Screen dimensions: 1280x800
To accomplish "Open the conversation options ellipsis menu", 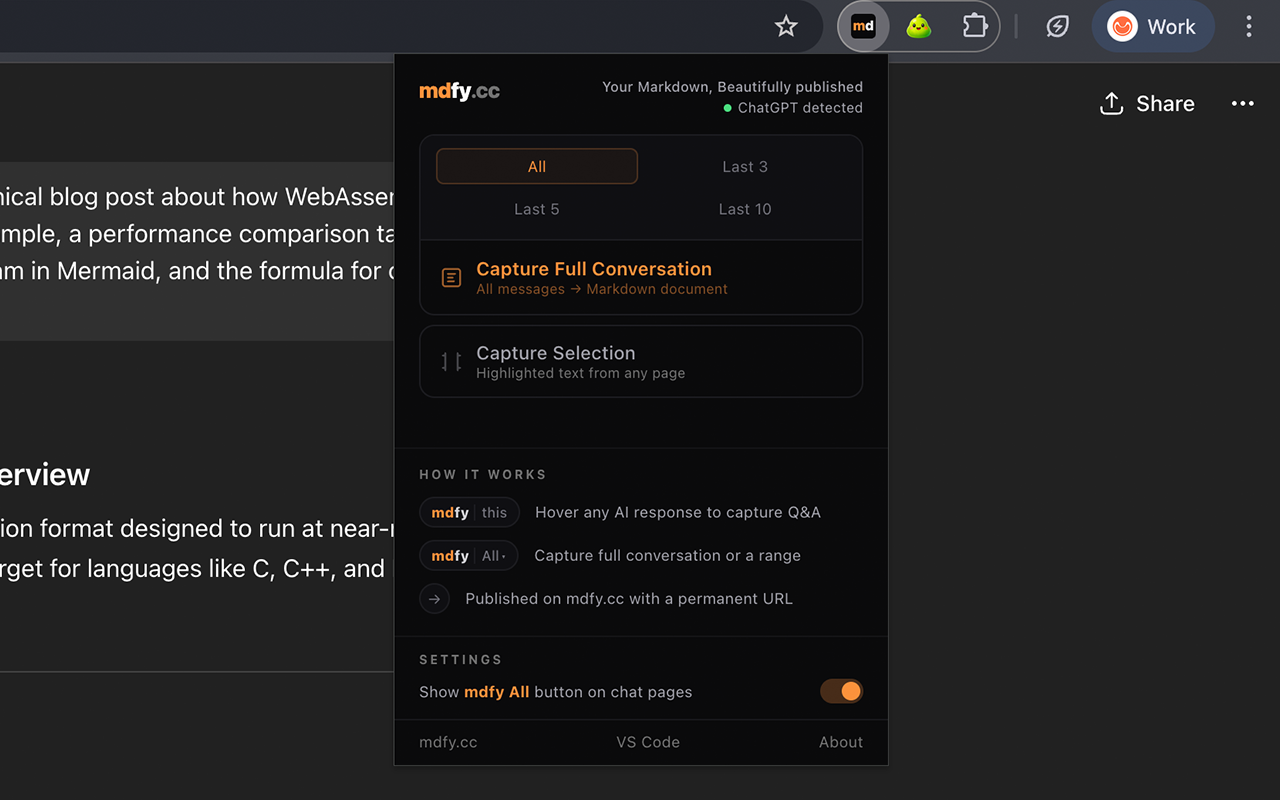I will point(1242,104).
